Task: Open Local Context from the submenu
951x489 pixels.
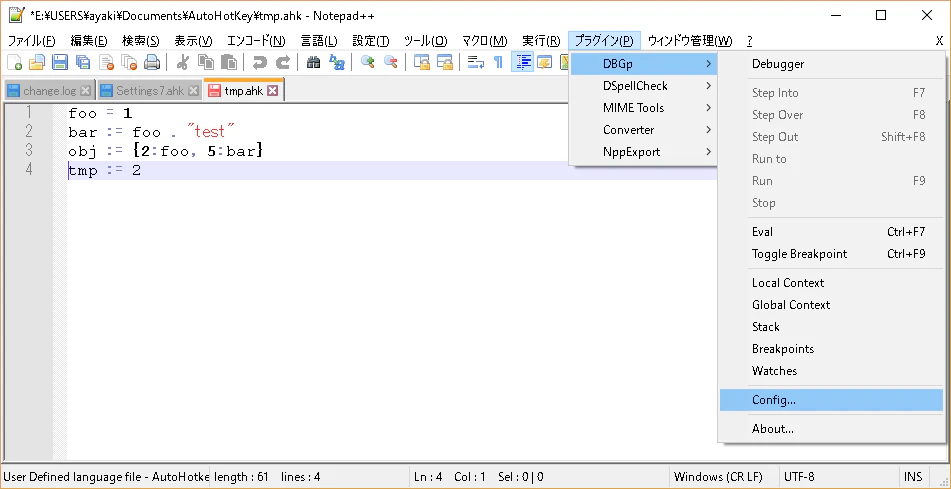Action: click(x=832, y=283)
